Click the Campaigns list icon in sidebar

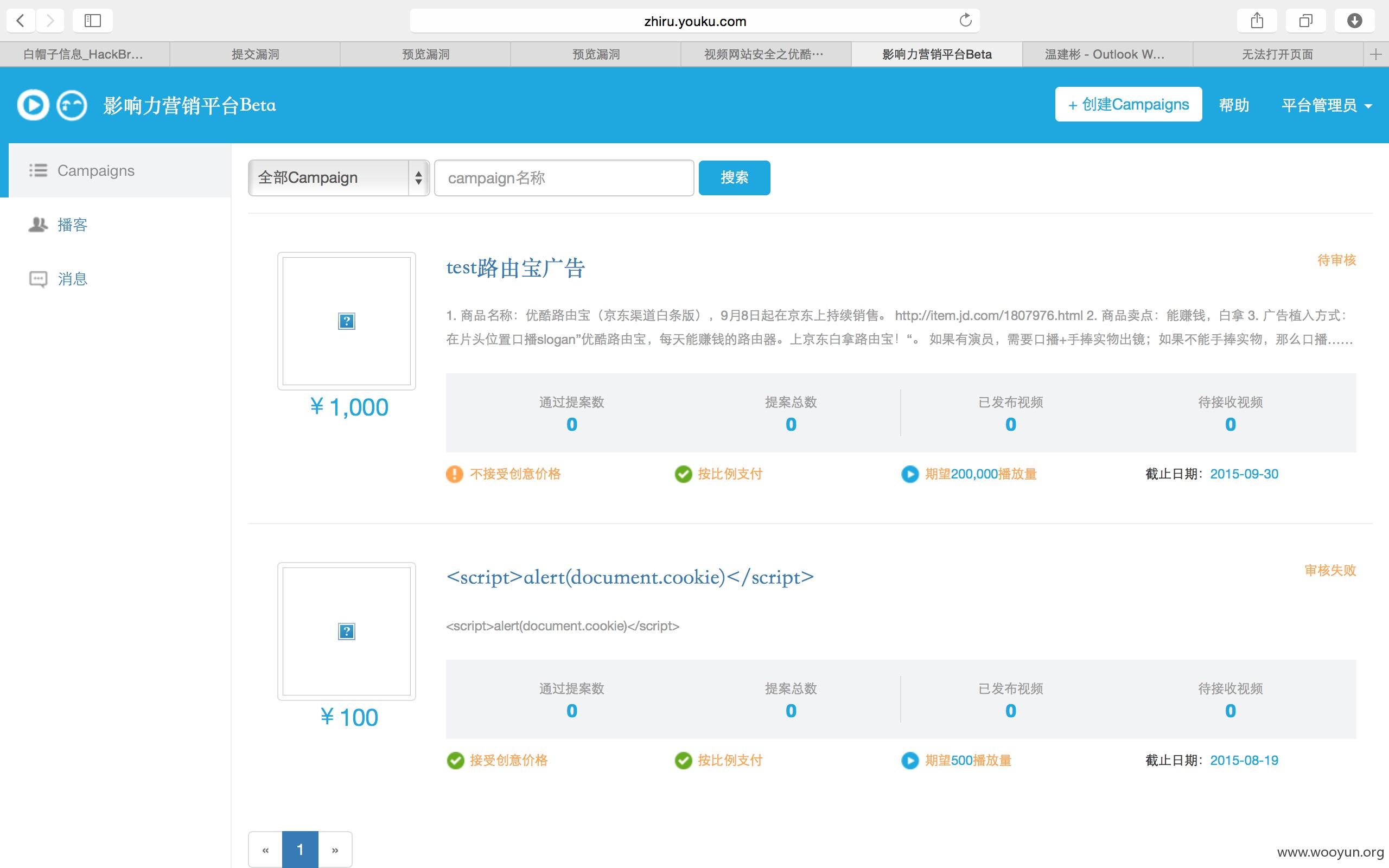pos(38,170)
